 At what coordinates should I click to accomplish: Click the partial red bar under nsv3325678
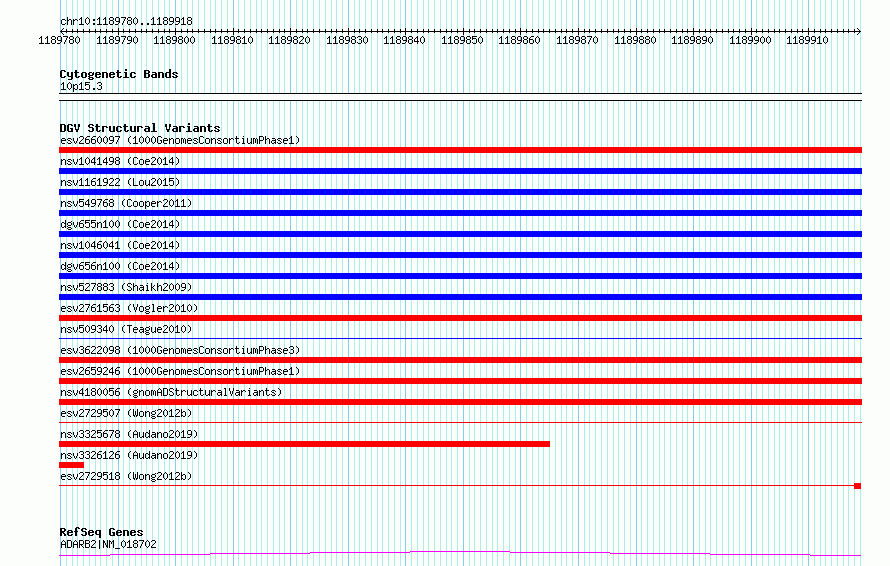304,444
